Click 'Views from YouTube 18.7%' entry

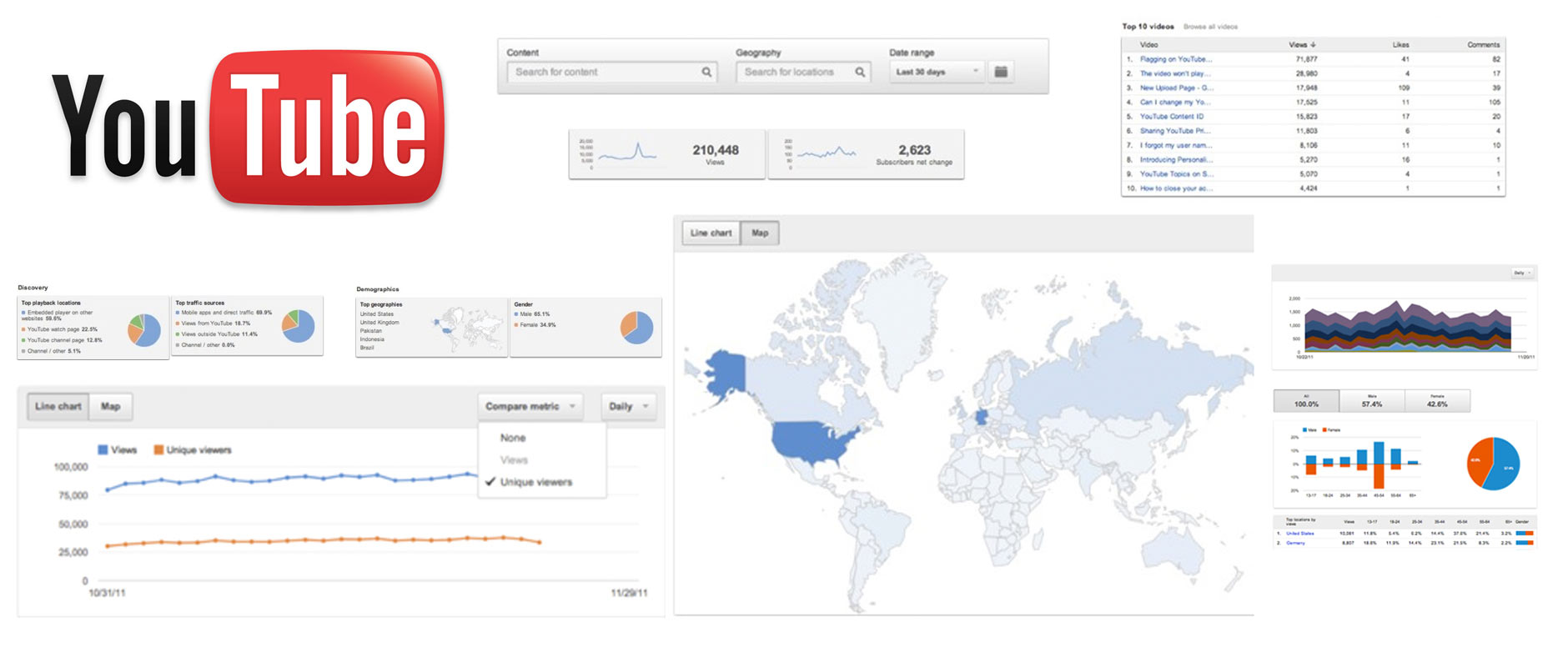213,323
